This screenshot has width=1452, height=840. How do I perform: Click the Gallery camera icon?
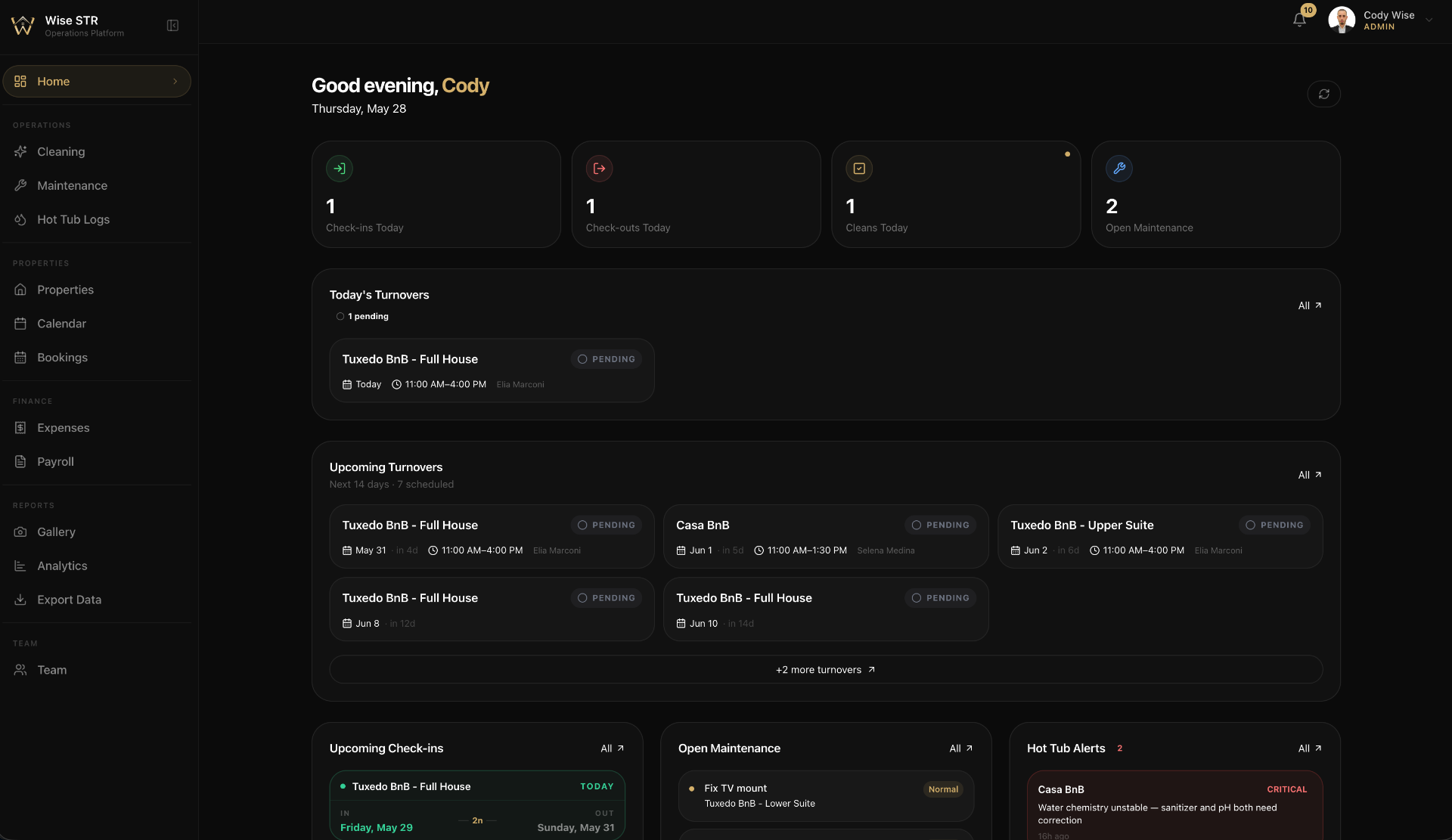20,532
